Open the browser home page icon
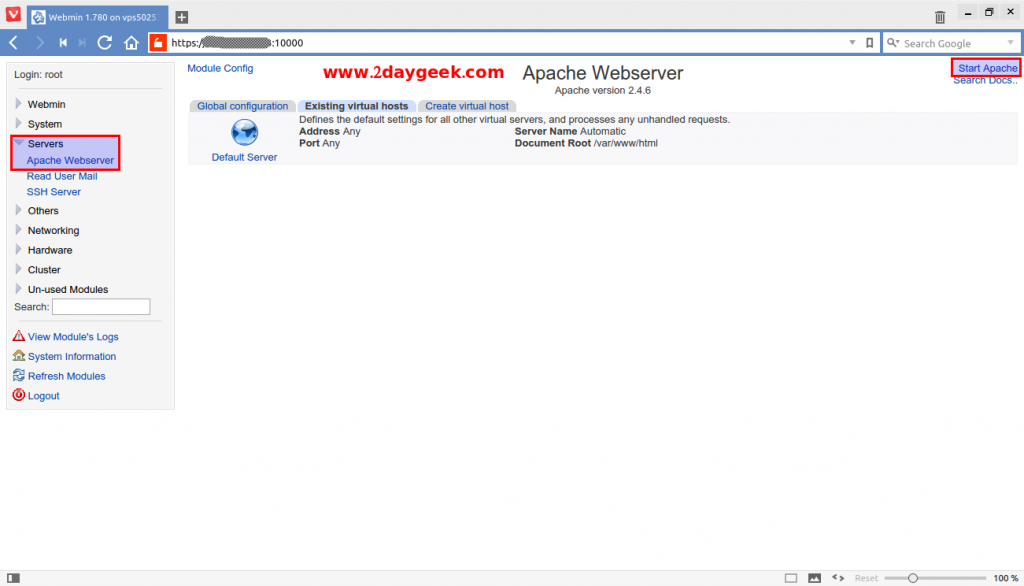This screenshot has height=586, width=1024. coord(129,42)
